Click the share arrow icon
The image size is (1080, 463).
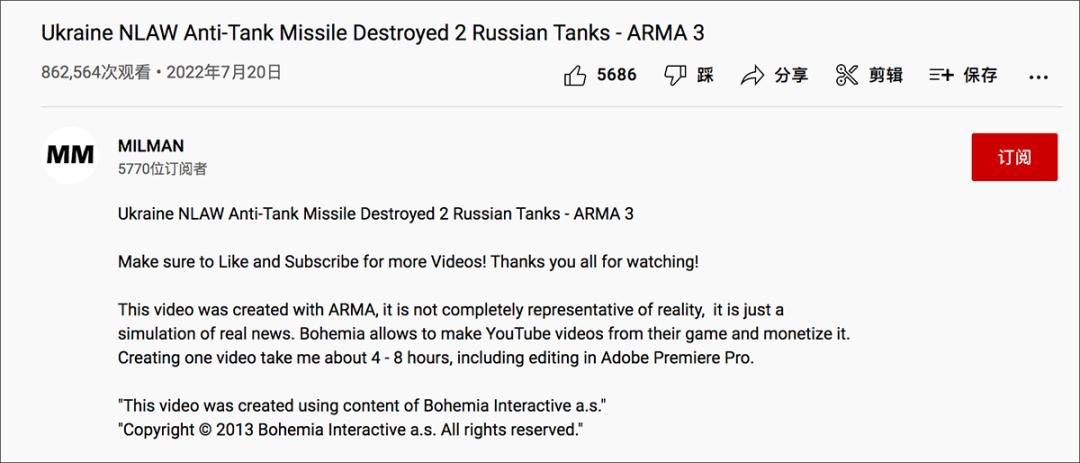click(752, 75)
